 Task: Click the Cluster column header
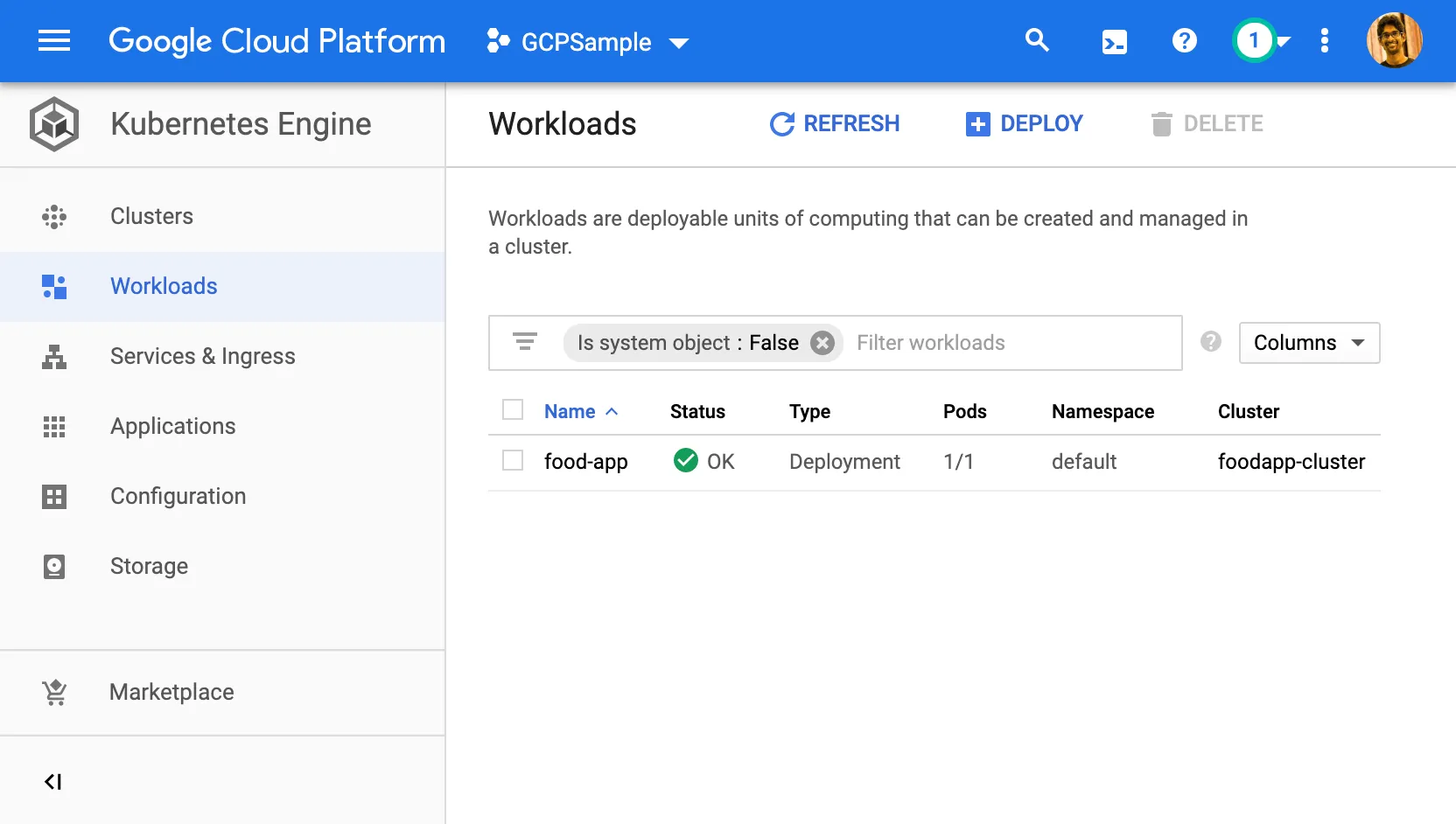(x=1249, y=411)
